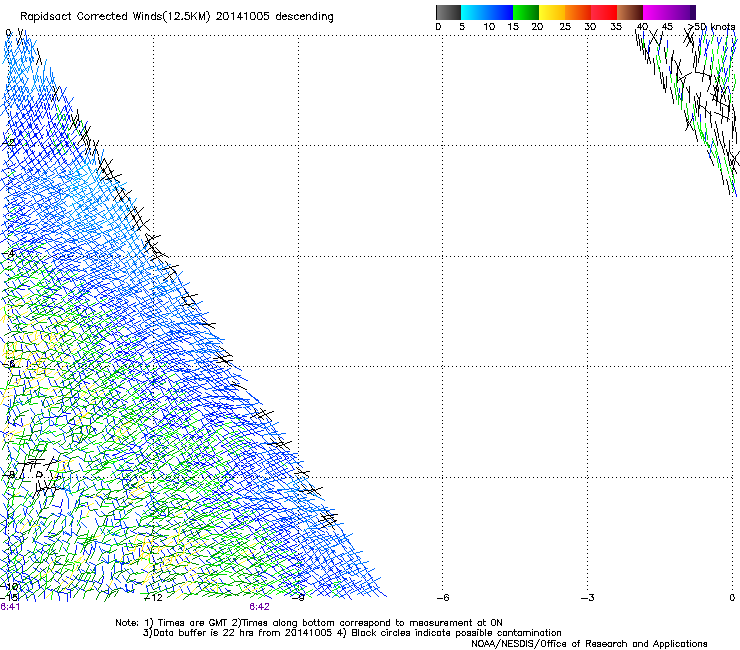Click the '6:41' purple time label
Screen dimensions: 740x650
(10, 607)
